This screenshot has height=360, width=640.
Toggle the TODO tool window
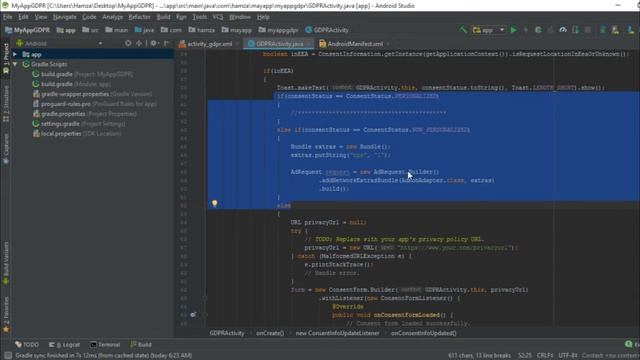pos(27,344)
